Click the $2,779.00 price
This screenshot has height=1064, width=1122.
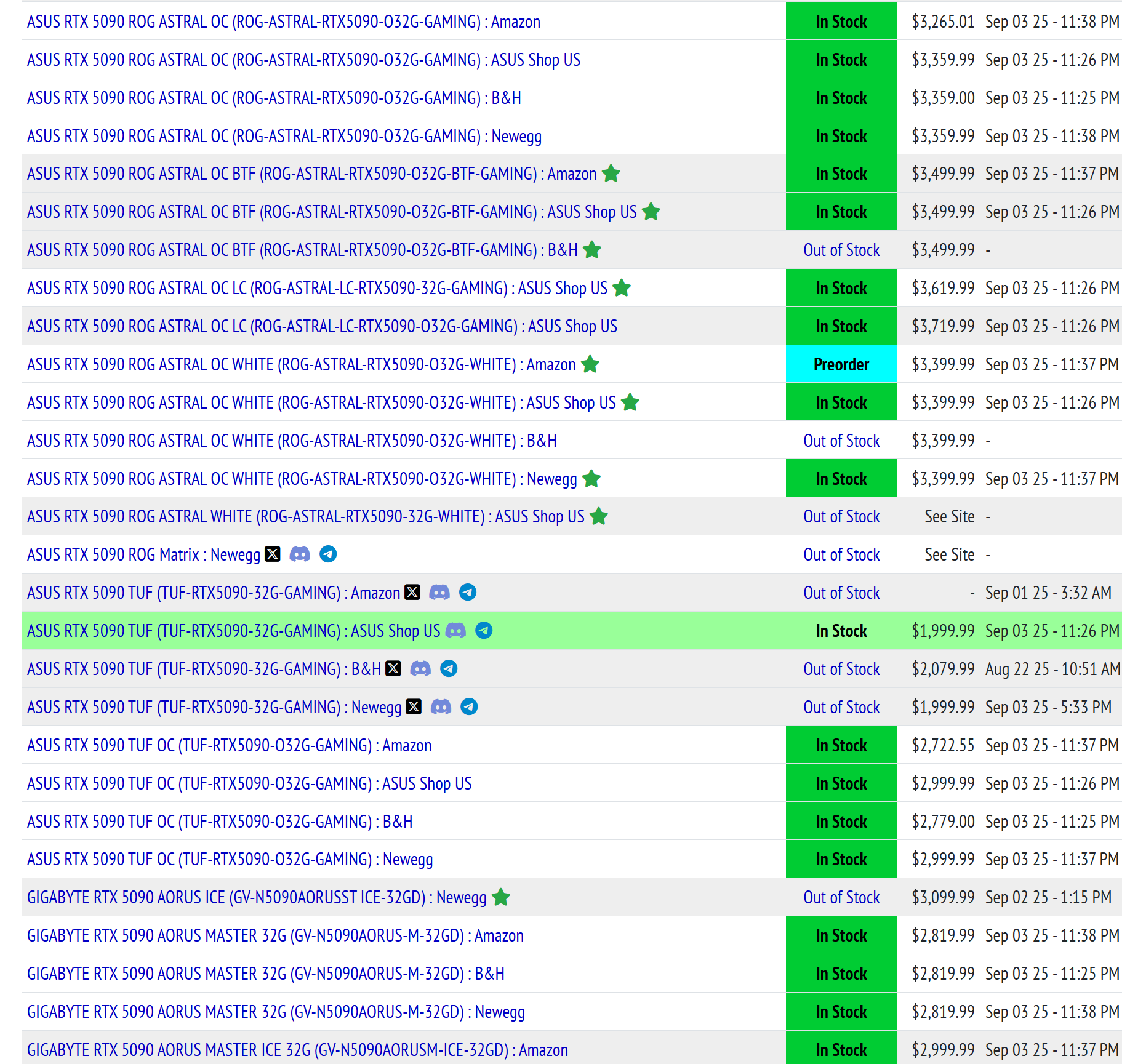pyautogui.click(x=943, y=822)
